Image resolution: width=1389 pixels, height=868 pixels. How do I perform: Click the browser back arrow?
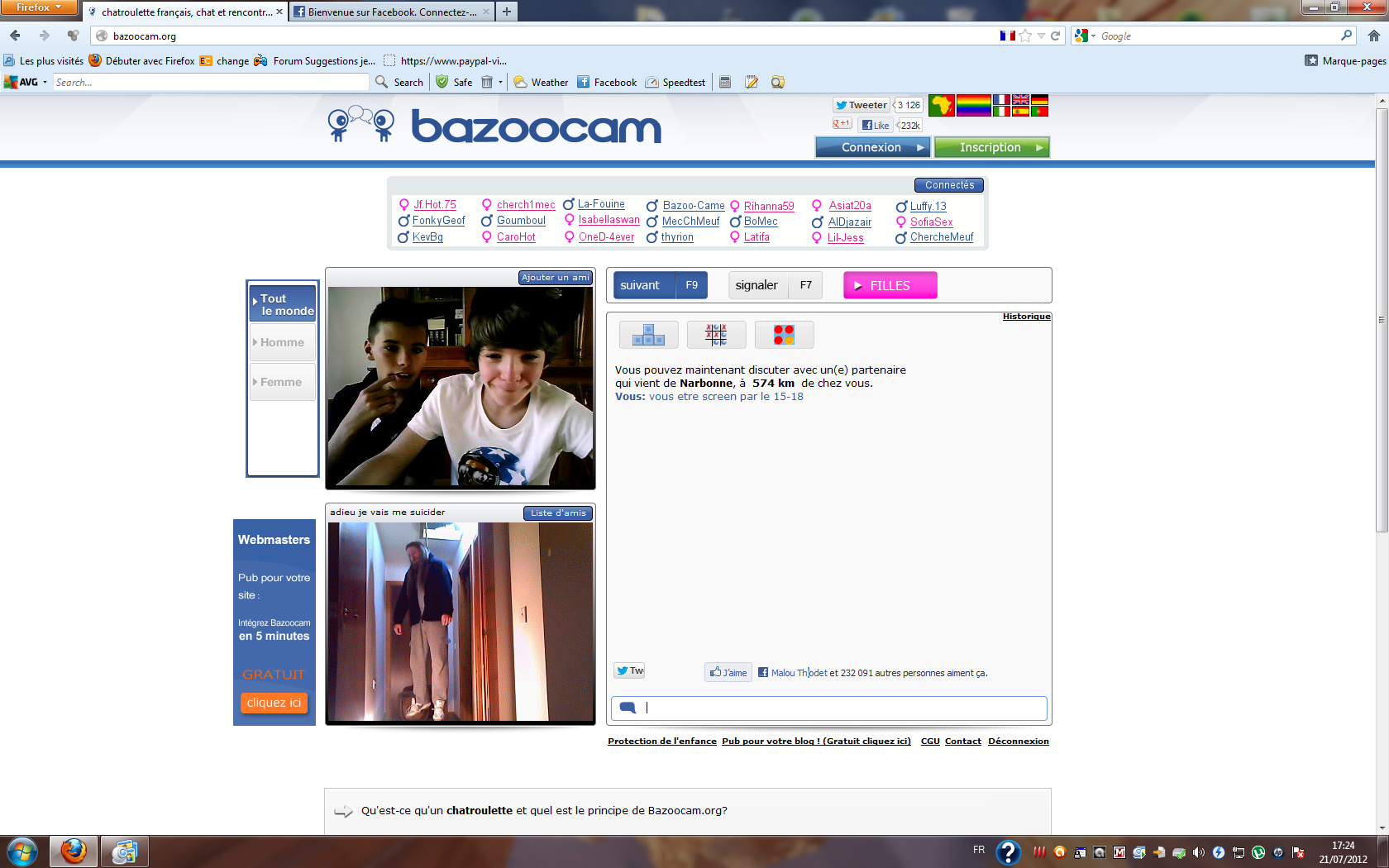[15, 36]
